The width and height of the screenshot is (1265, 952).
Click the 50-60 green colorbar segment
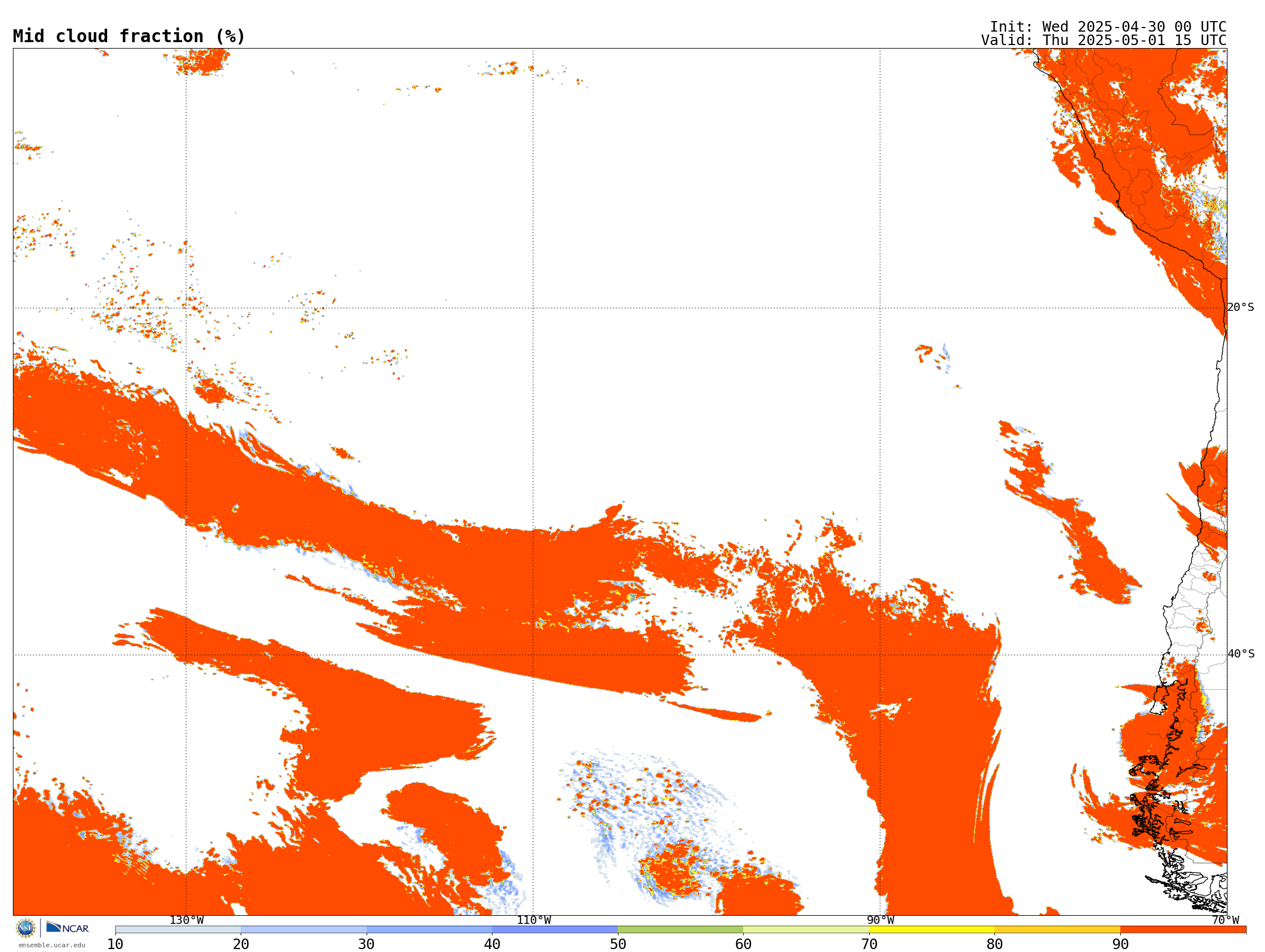pyautogui.click(x=681, y=930)
